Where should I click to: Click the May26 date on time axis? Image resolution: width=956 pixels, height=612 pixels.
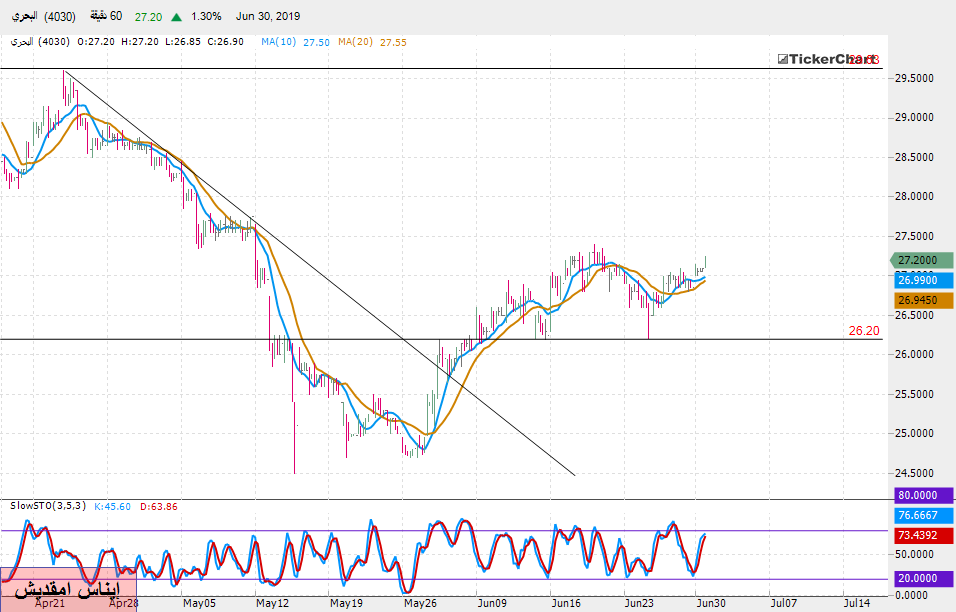[x=419, y=603]
